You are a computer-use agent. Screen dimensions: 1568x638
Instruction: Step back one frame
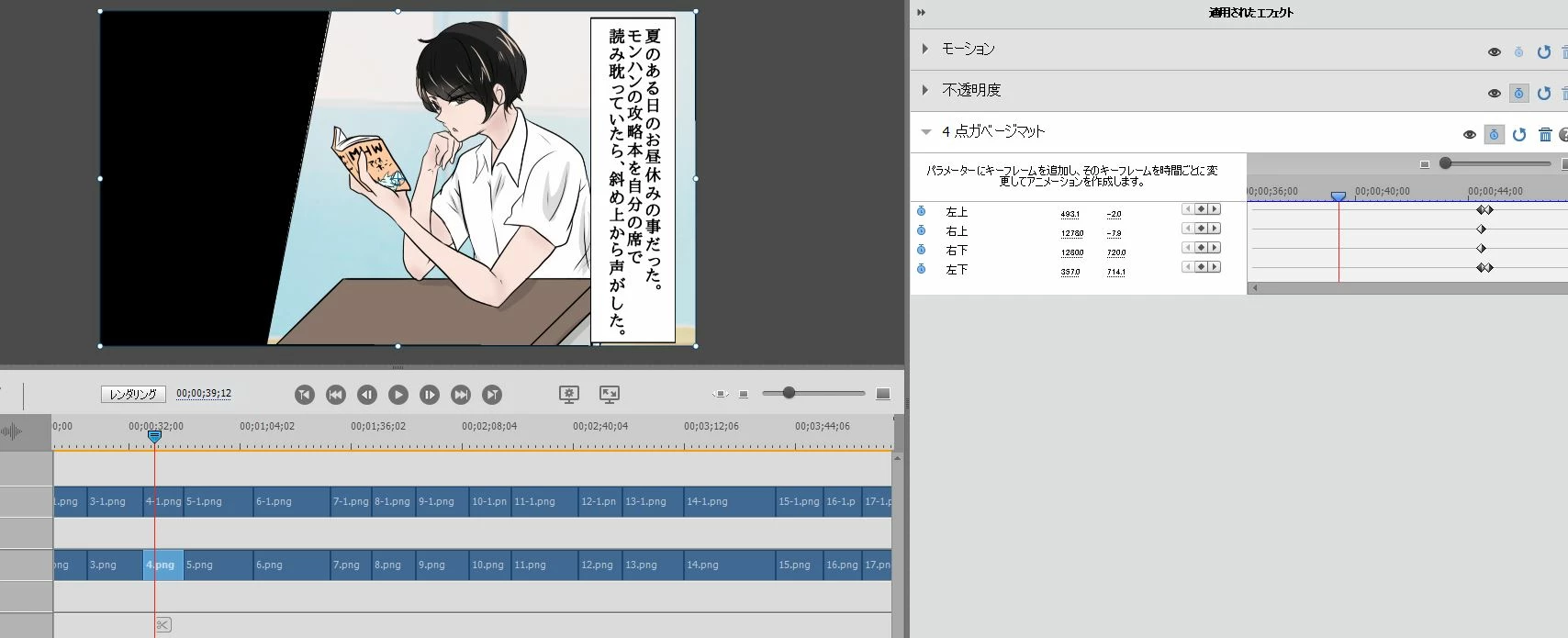pos(367,395)
